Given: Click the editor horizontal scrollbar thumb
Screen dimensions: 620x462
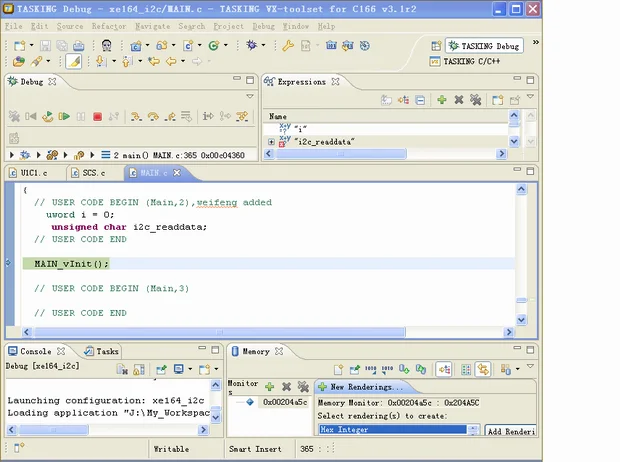Looking at the screenshot, I should pos(219,332).
